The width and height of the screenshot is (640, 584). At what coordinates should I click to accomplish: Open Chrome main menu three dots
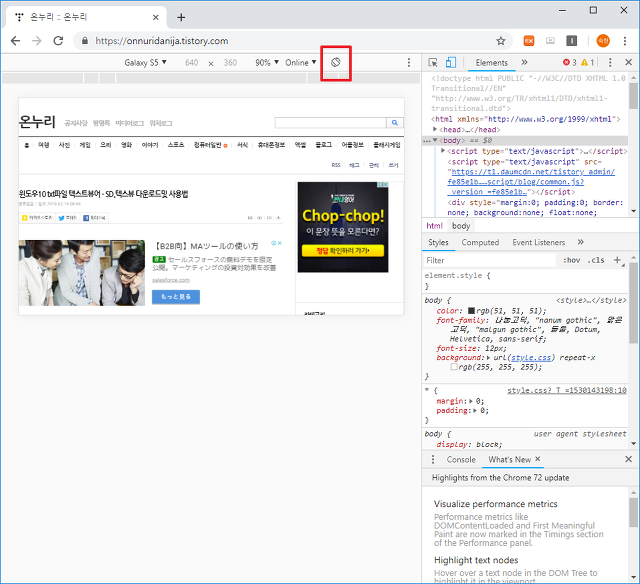tap(625, 41)
